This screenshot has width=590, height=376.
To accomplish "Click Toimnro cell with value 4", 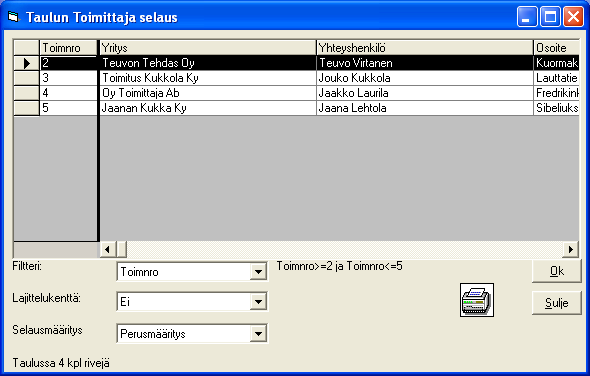I will click(x=68, y=93).
